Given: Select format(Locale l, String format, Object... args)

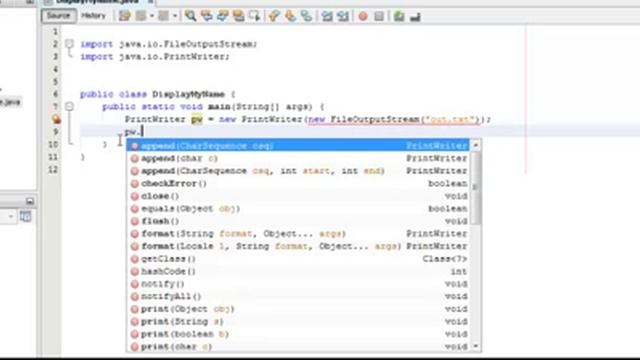Looking at the screenshot, I should [x=298, y=247].
